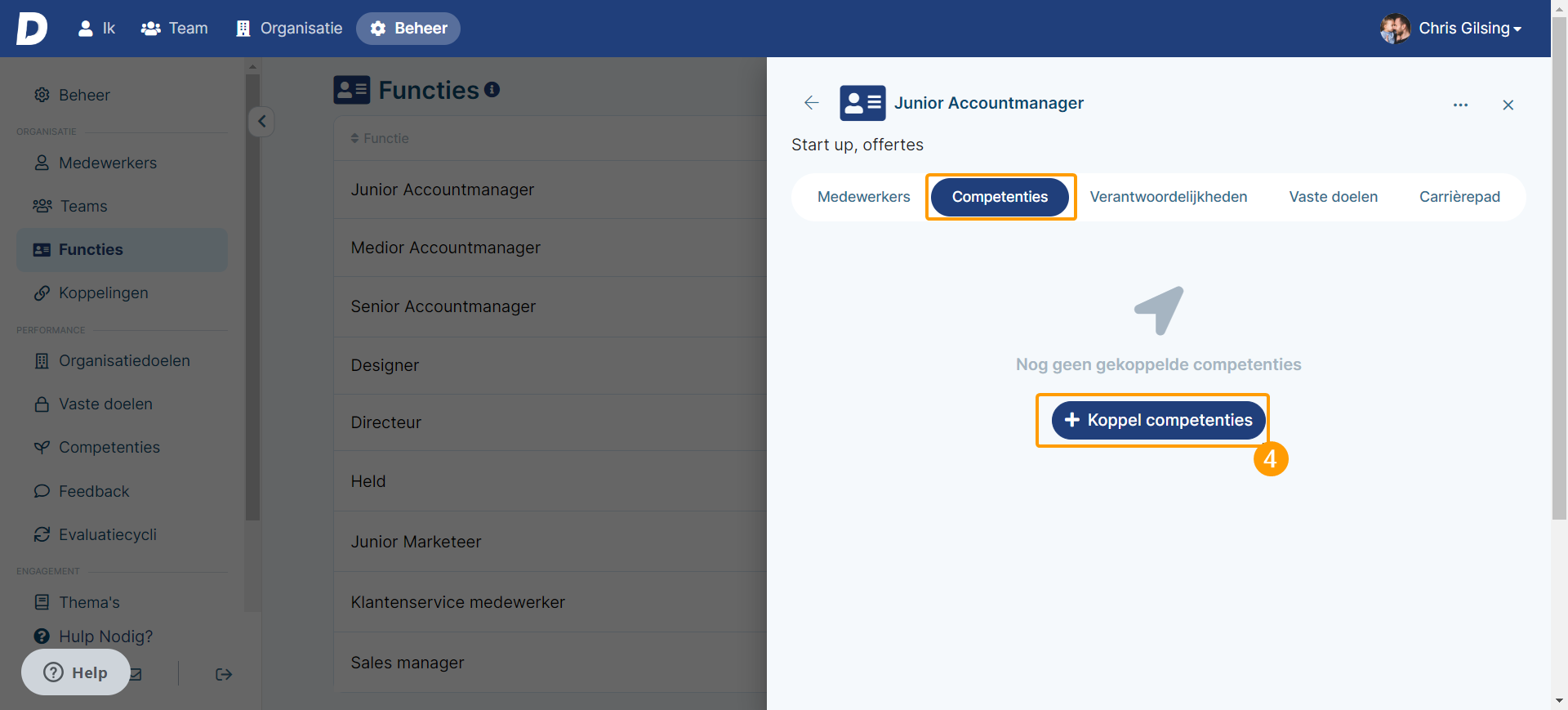The image size is (1568, 710).
Task: Click the Organisatiedoelen building icon
Action: point(42,360)
